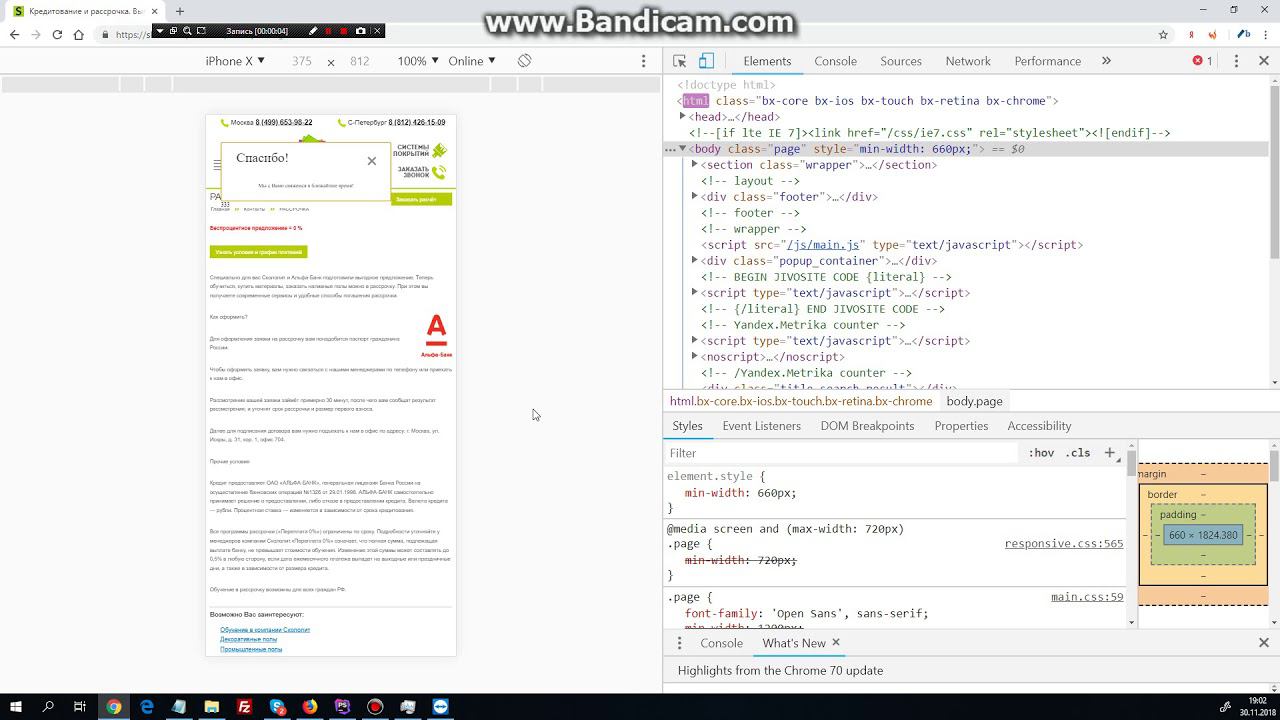The width and height of the screenshot is (1280, 720).
Task: Open the iPhone X device dropdown
Action: 235,61
